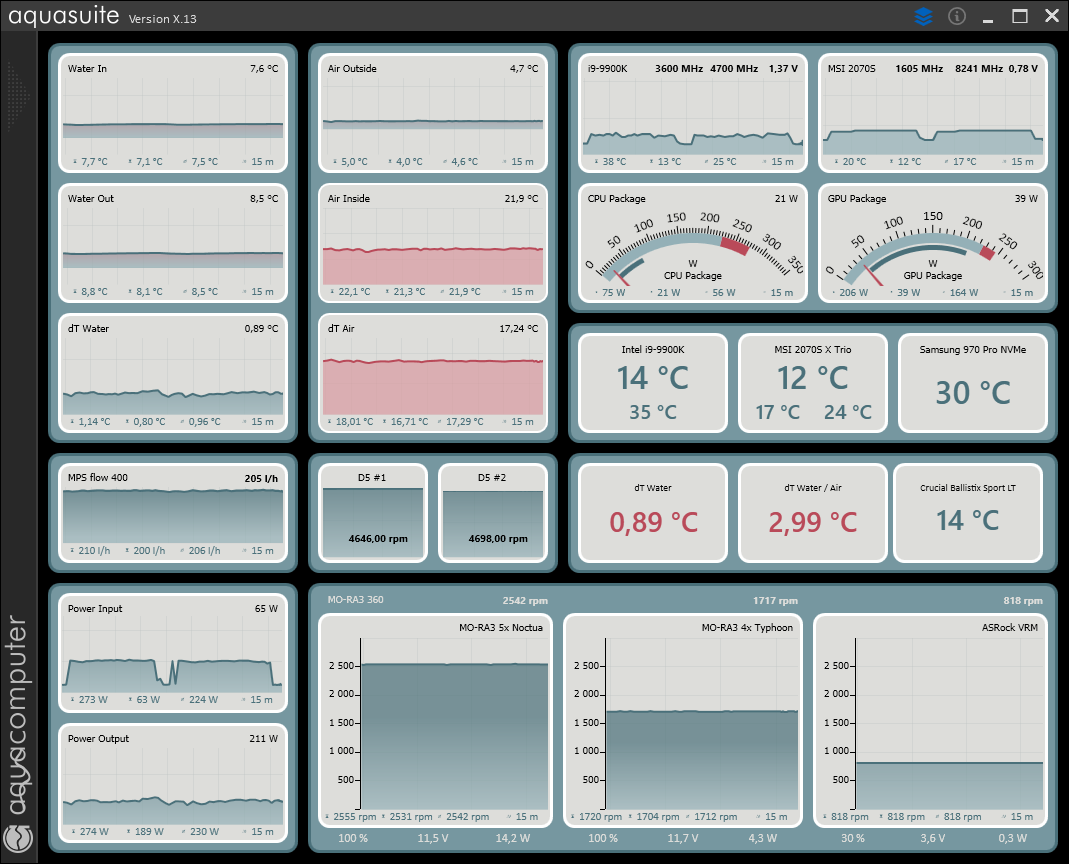Select the D5 #1 pump bar

(373, 513)
